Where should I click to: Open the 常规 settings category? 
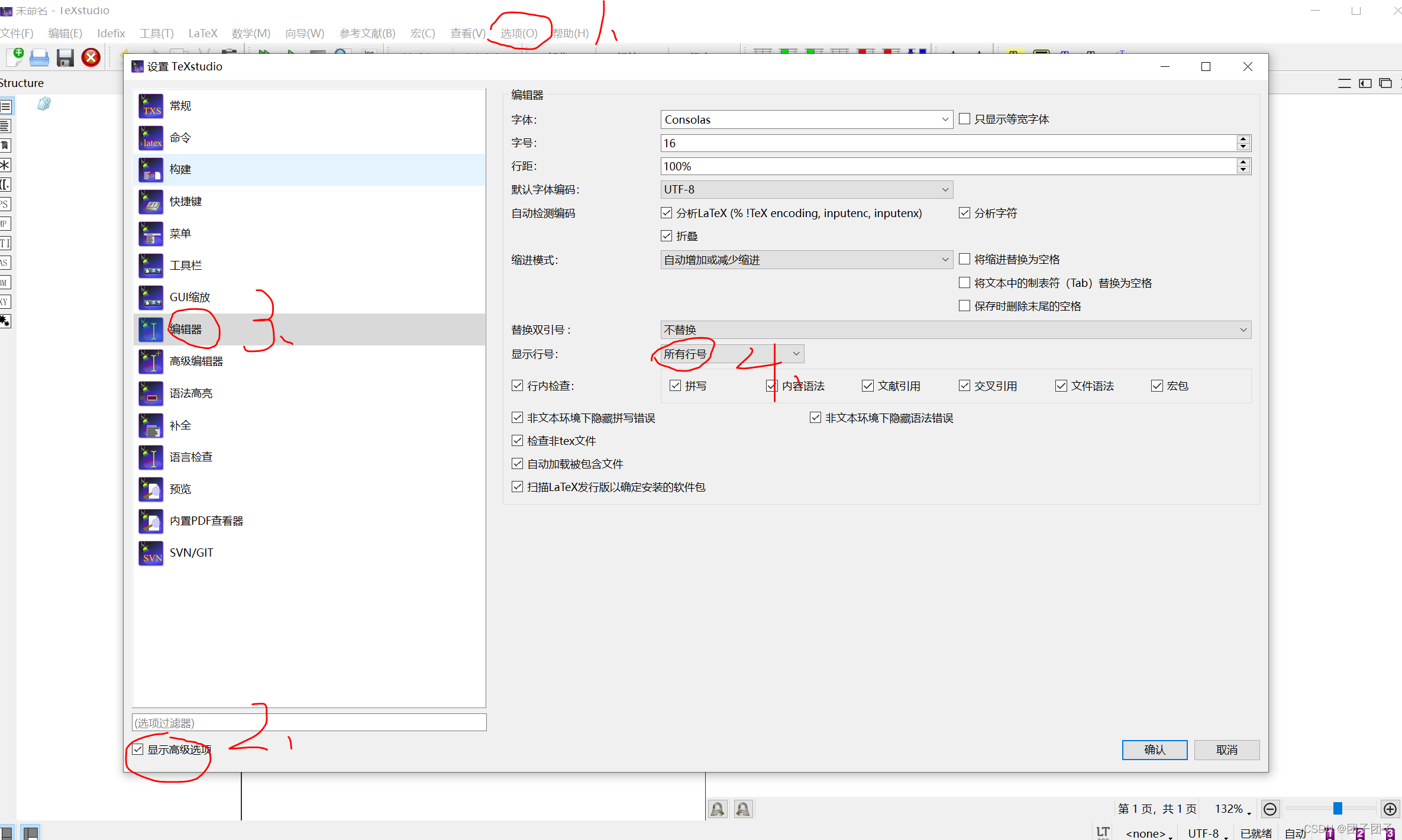point(309,106)
